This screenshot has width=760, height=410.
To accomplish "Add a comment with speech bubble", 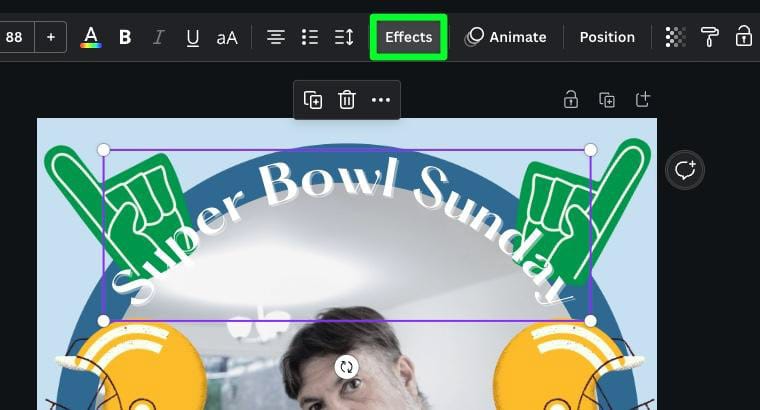I will coord(685,170).
